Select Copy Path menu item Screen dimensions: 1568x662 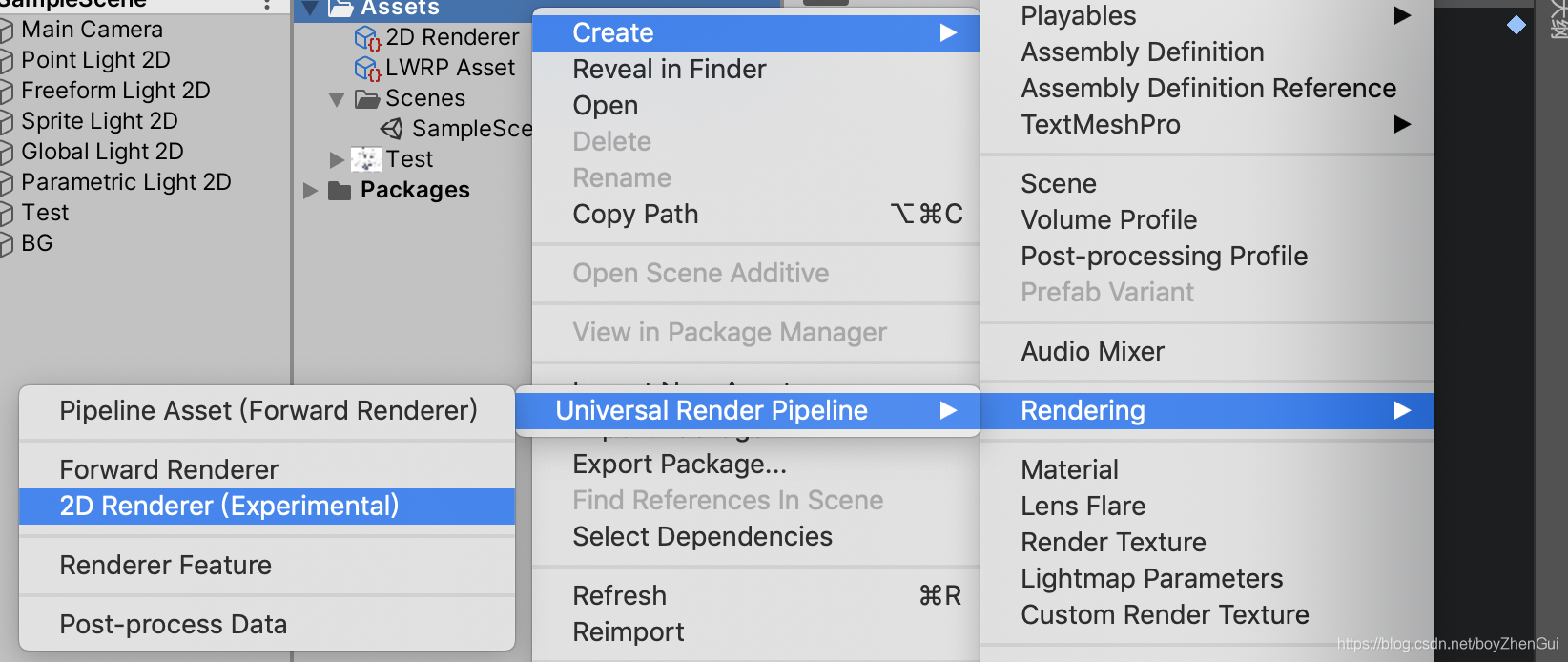click(755, 214)
